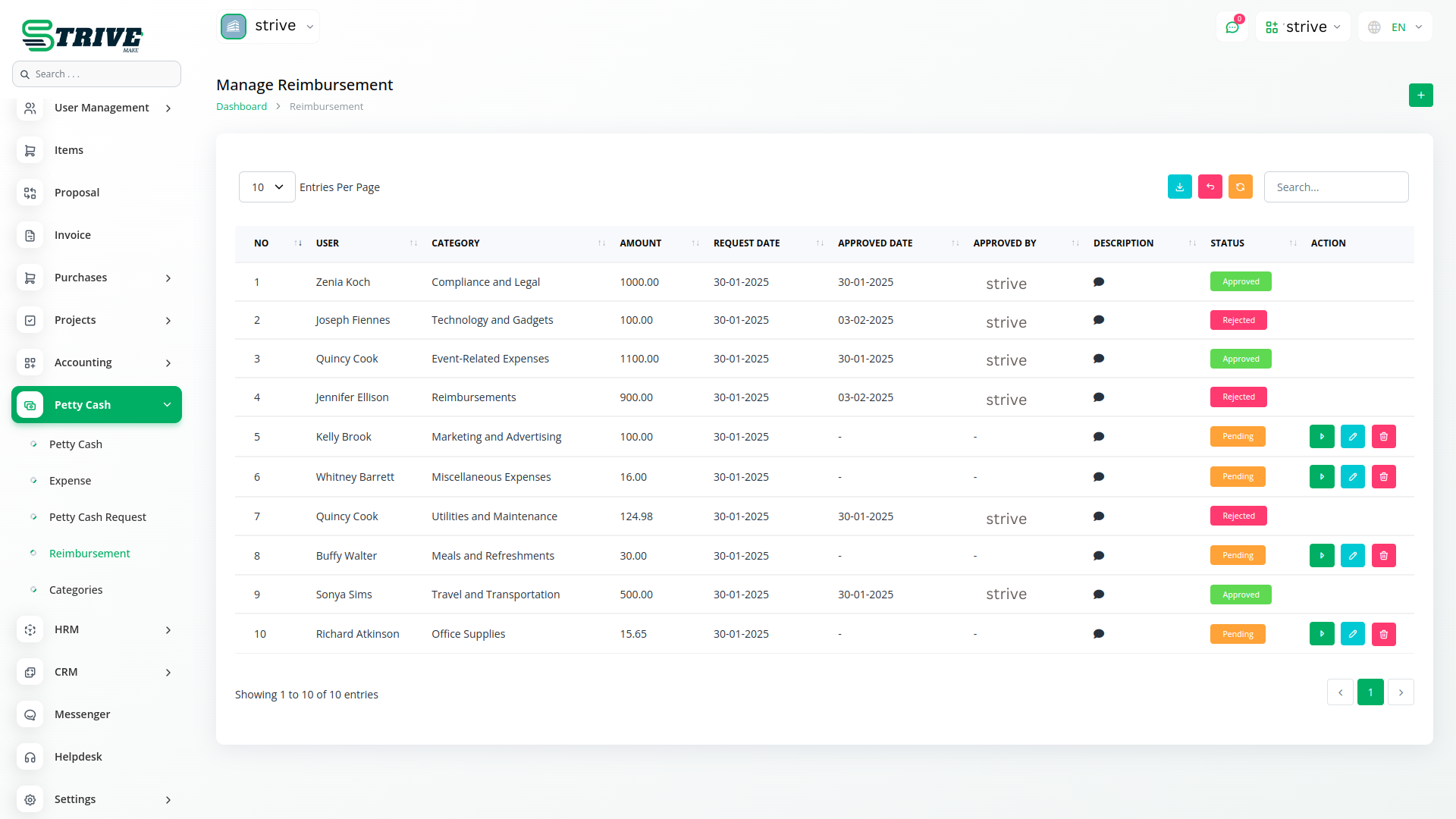
Task: Delete Whitney Barrett's reimbursement with trash icon
Action: coord(1383,477)
